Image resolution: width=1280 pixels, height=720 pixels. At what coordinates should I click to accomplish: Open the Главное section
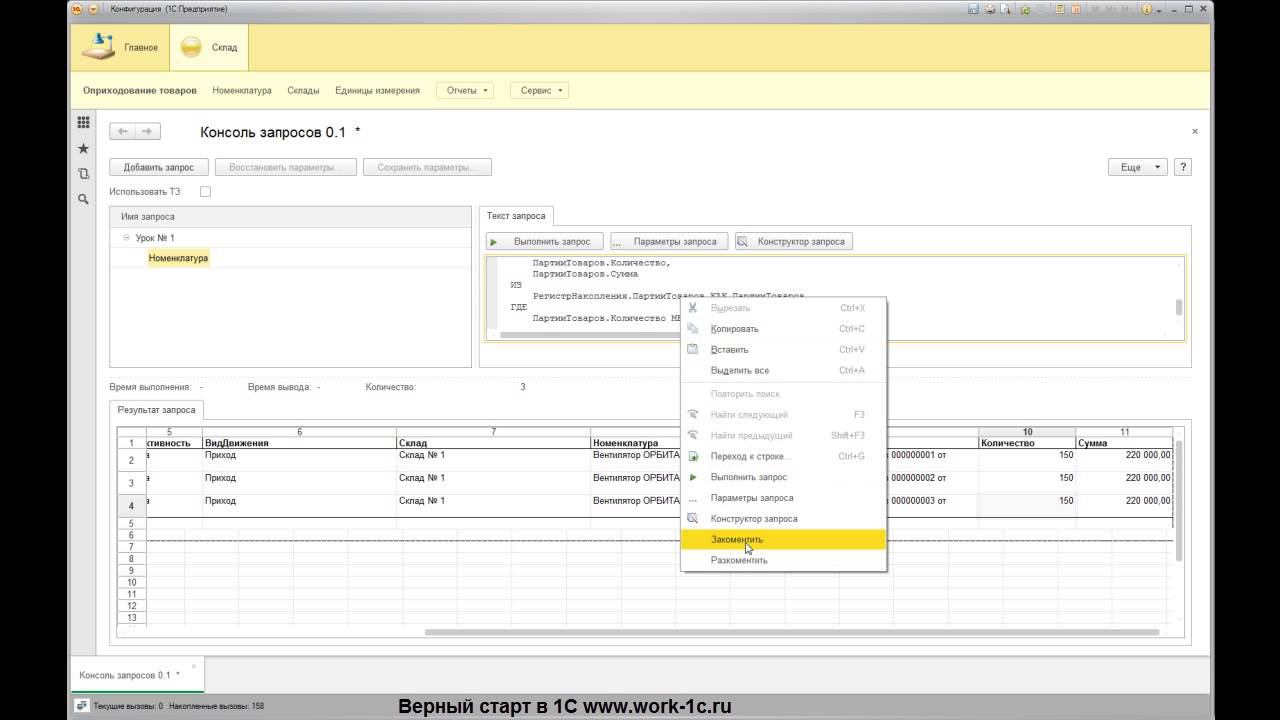tap(120, 48)
